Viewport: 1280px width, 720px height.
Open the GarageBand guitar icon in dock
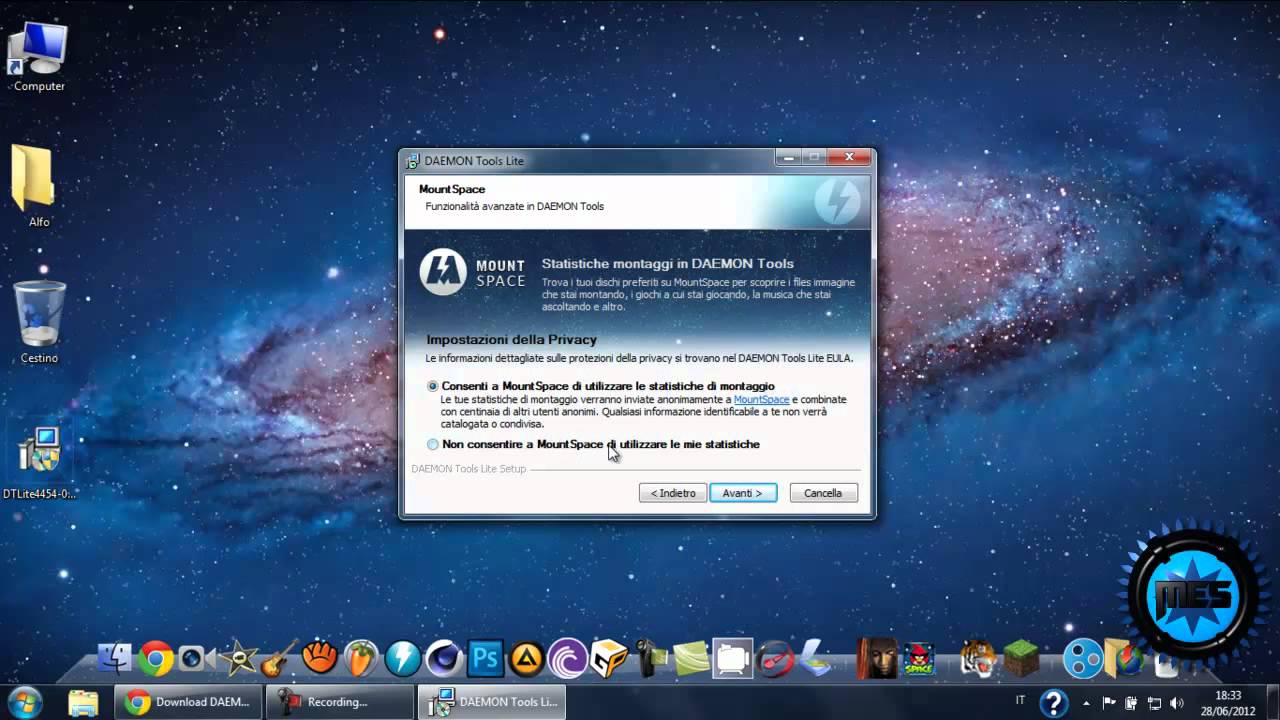click(279, 657)
